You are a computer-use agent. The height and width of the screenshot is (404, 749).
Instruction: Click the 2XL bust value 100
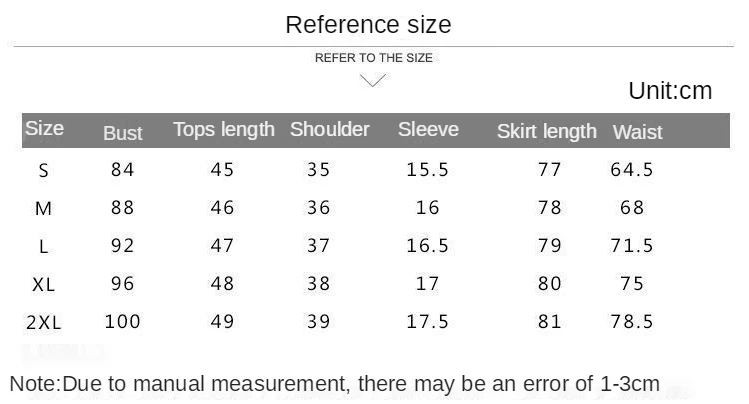(x=123, y=322)
